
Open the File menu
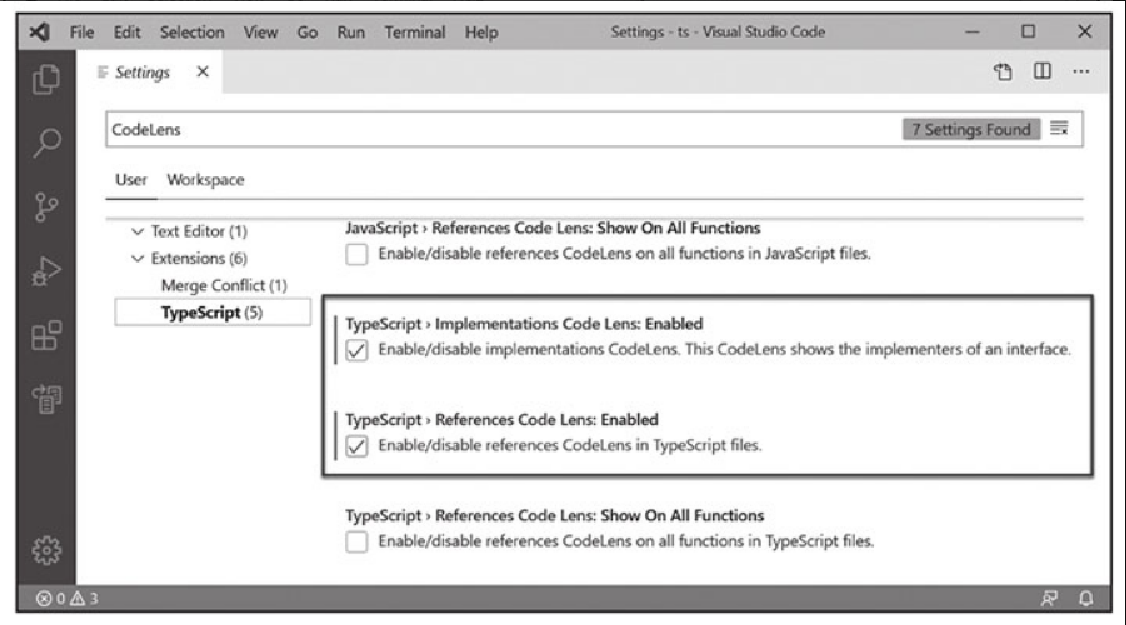pyautogui.click(x=82, y=32)
